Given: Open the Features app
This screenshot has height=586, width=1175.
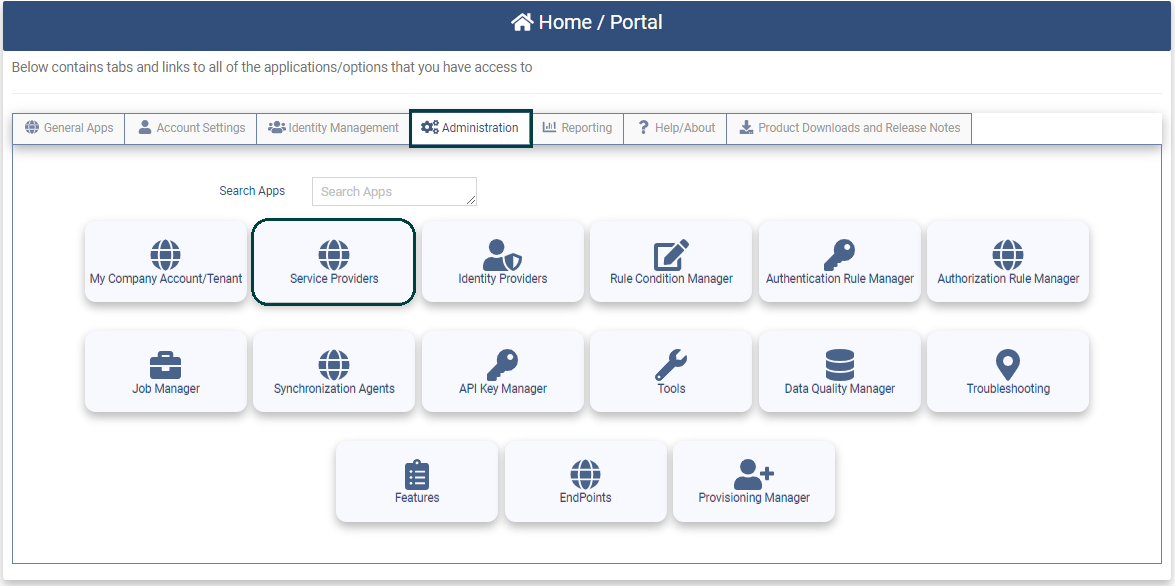Looking at the screenshot, I should tap(417, 481).
